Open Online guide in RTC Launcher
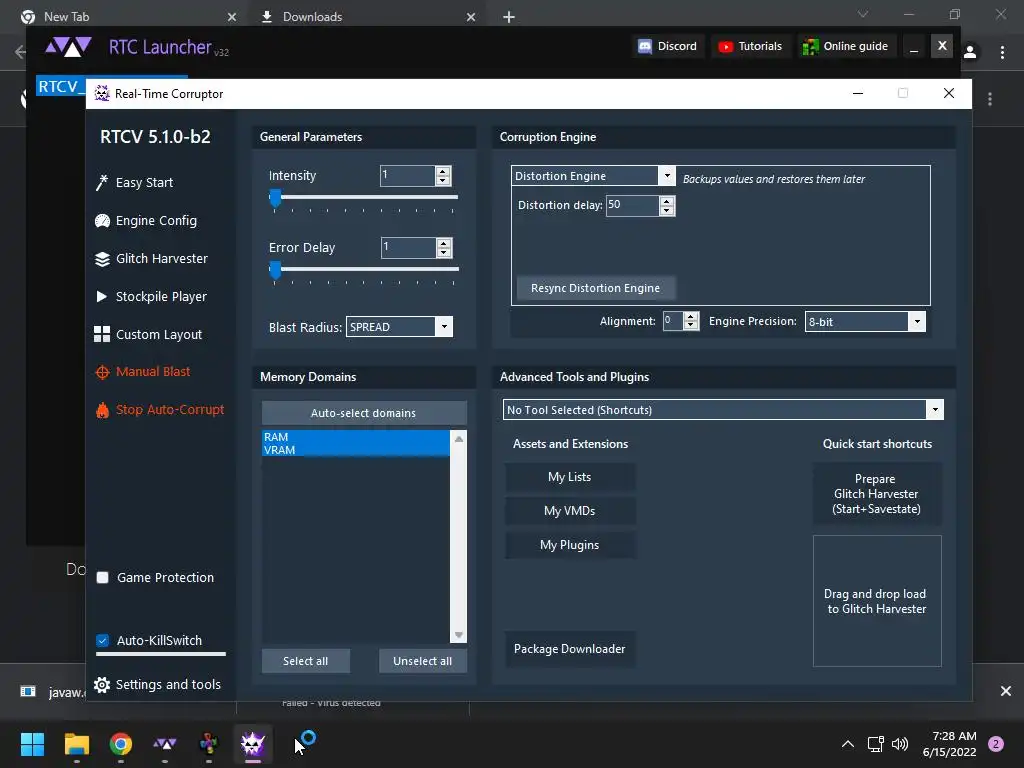This screenshot has height=768, width=1024. 846,46
